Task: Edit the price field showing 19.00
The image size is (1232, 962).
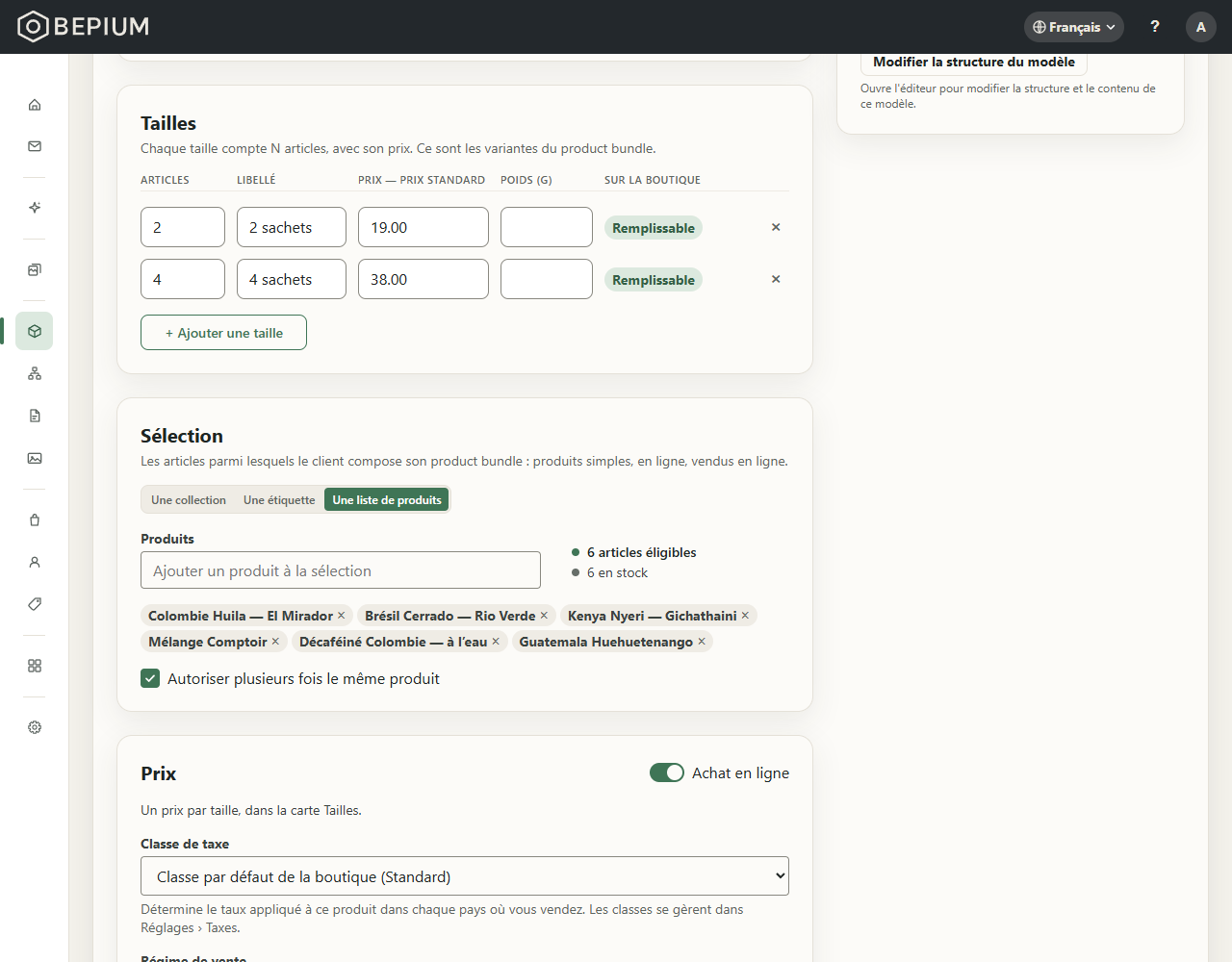Action: click(423, 227)
